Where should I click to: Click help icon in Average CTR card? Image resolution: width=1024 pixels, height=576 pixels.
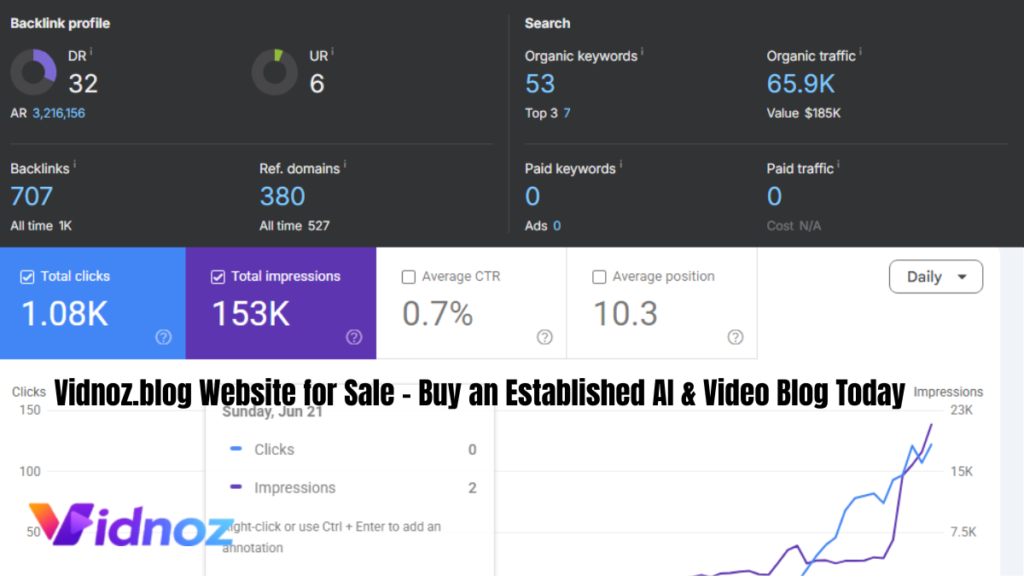point(545,337)
